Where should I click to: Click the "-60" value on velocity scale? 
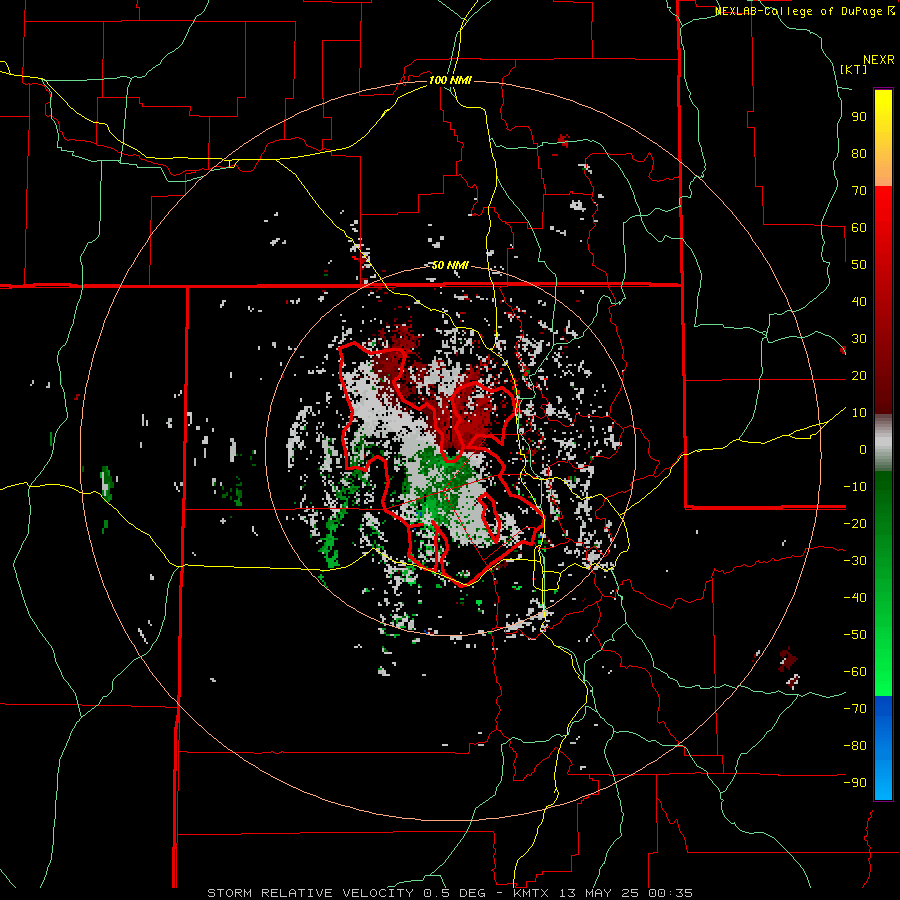(x=855, y=672)
